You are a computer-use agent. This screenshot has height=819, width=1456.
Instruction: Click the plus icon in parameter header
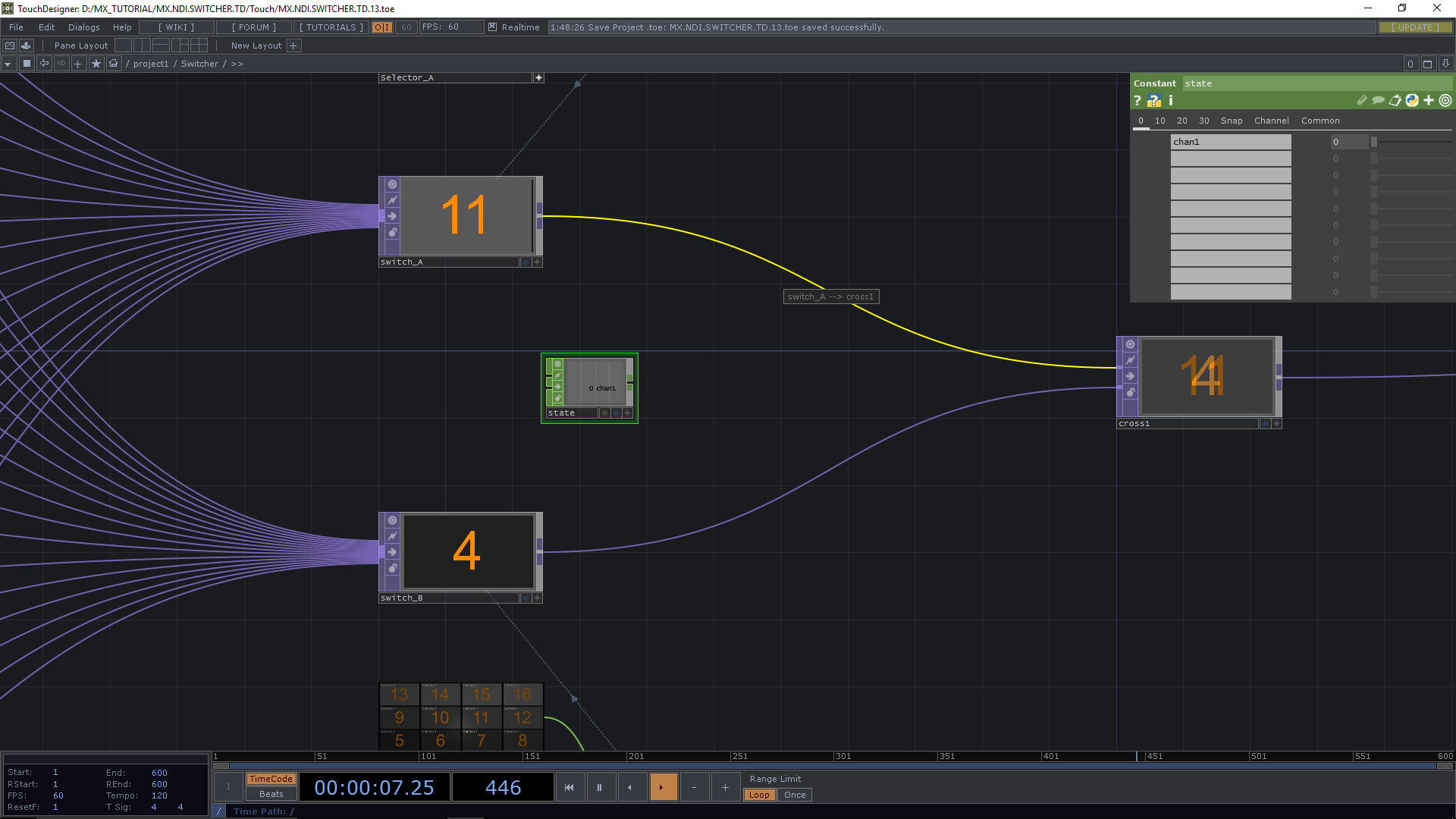tap(1429, 100)
